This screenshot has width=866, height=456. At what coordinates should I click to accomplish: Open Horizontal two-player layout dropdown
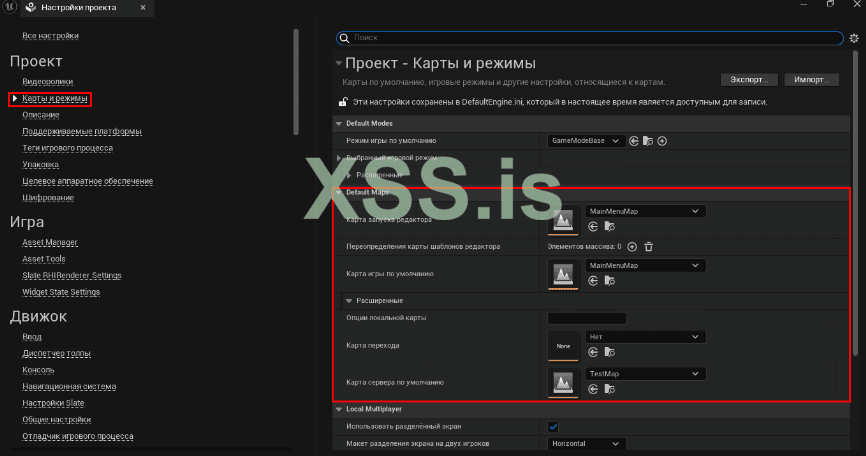click(x=586, y=444)
